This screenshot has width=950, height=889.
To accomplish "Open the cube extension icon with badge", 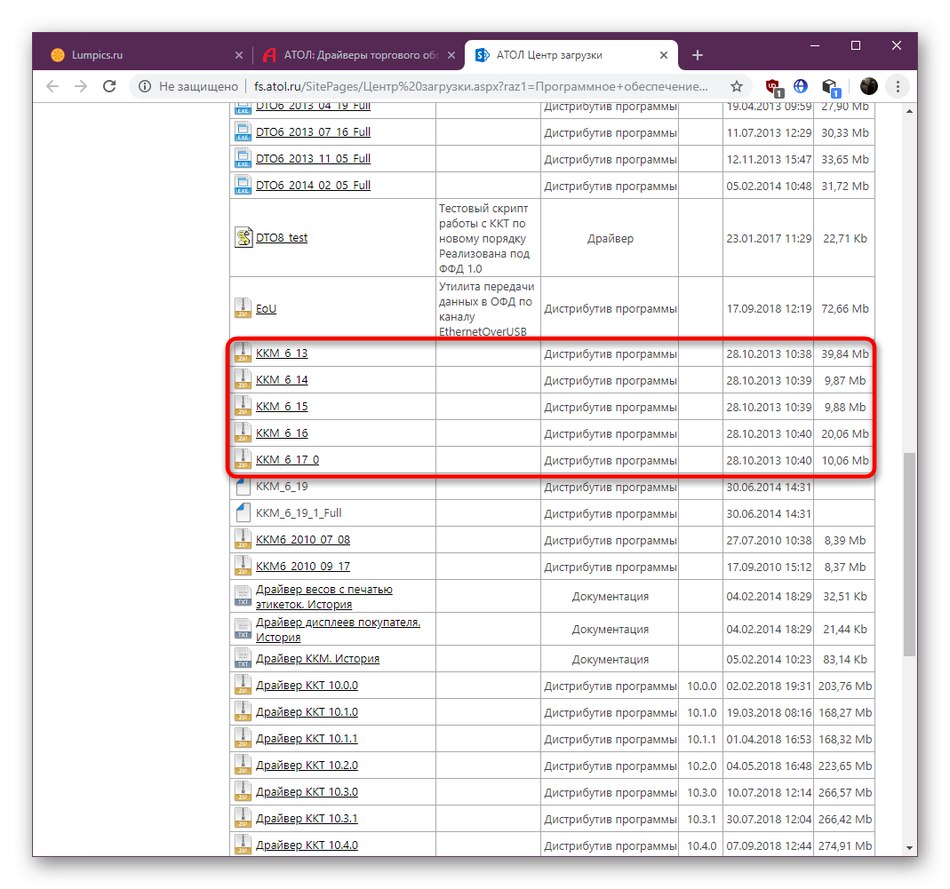I will point(830,87).
